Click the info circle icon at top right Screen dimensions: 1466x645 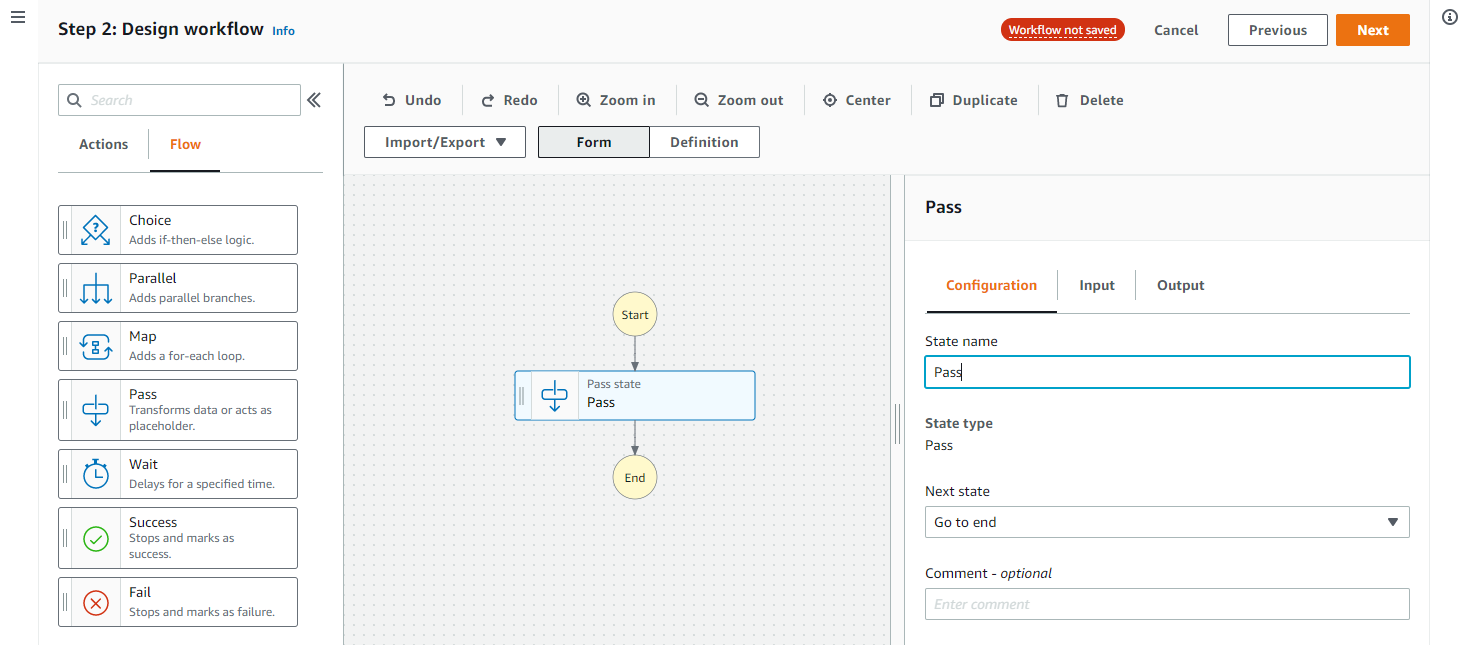click(1450, 18)
